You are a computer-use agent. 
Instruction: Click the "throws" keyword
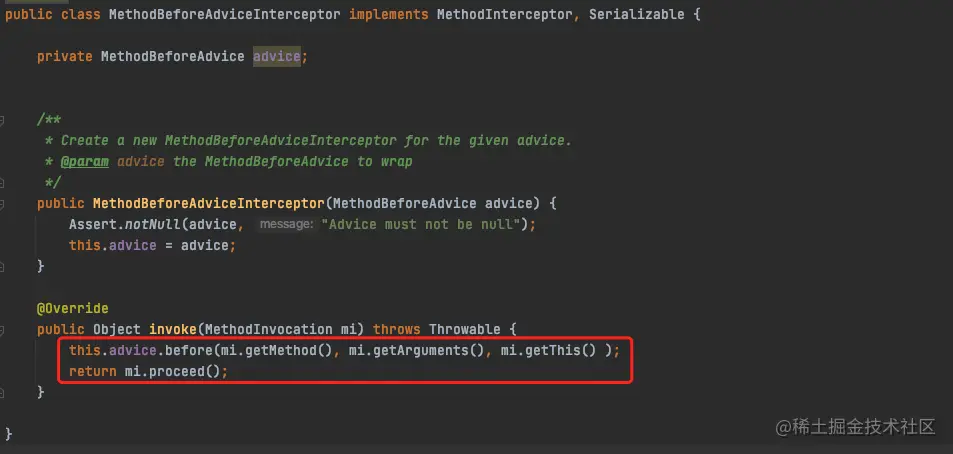coord(396,329)
